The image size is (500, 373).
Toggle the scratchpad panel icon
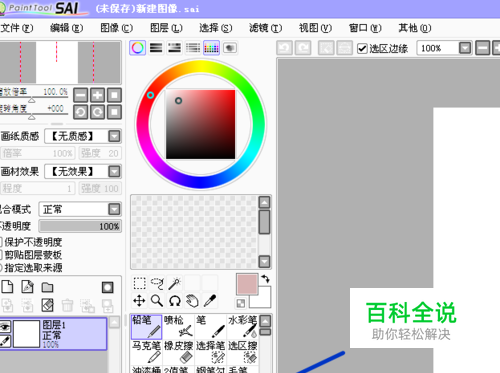tap(230, 48)
